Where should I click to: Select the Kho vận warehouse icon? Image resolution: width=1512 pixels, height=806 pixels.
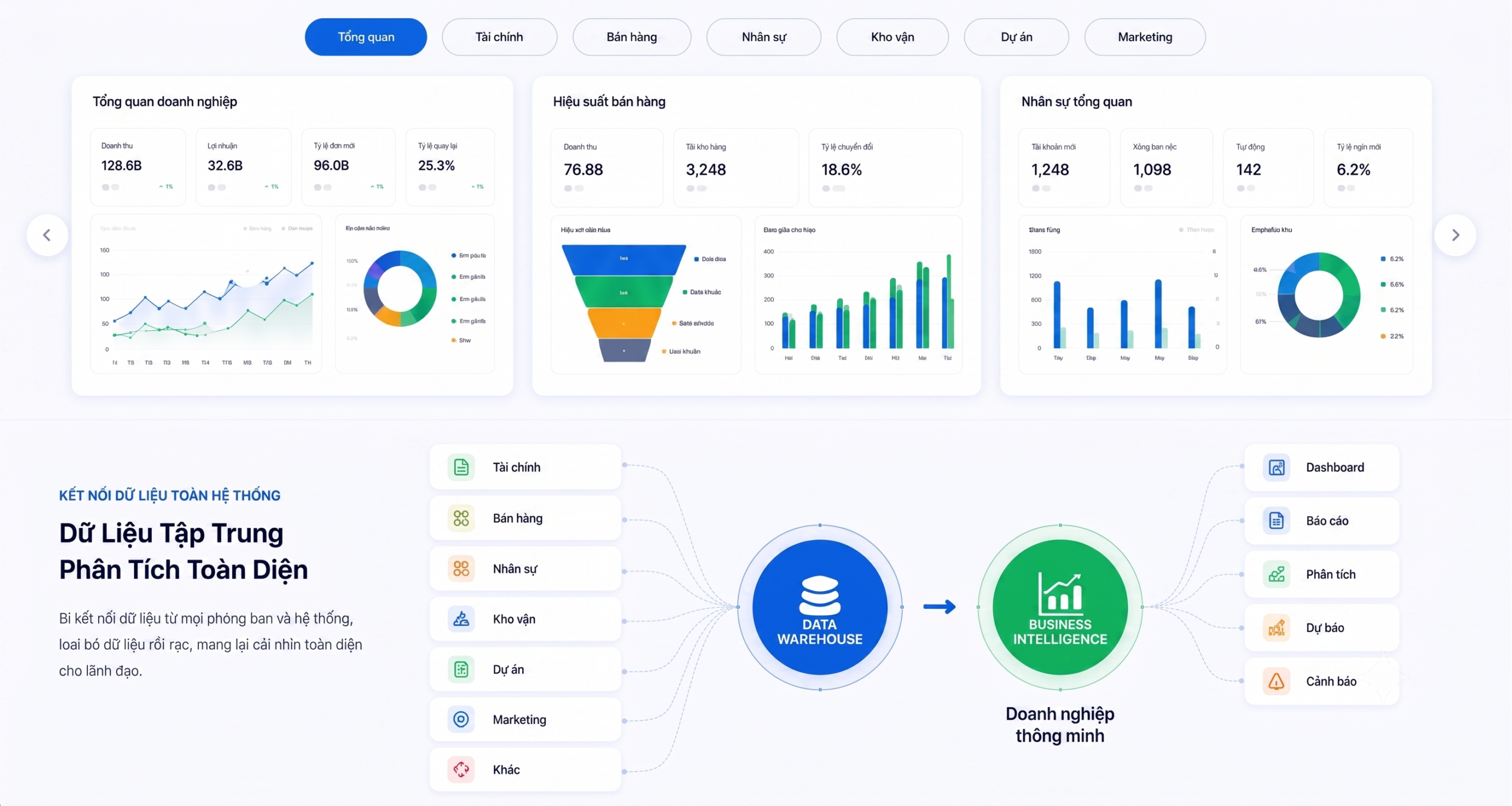(461, 619)
